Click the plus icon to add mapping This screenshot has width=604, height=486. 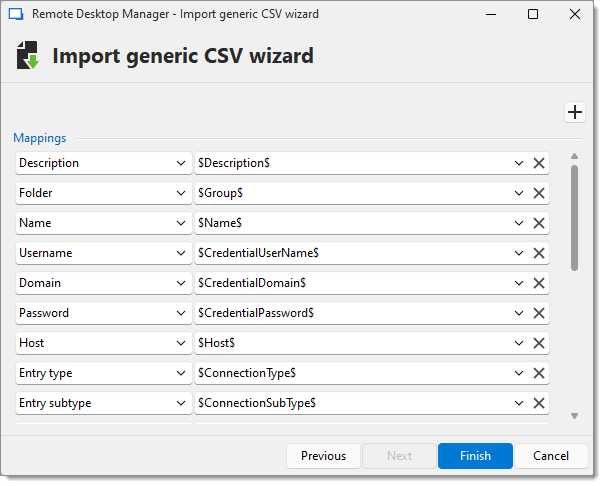coord(575,112)
